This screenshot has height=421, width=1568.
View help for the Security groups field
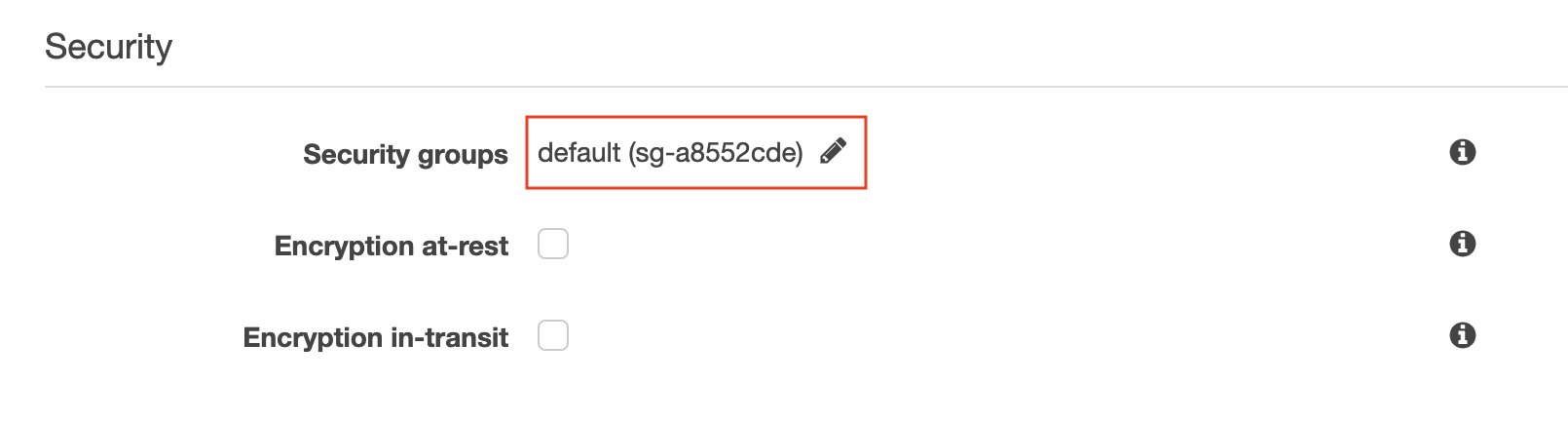coord(1462,152)
